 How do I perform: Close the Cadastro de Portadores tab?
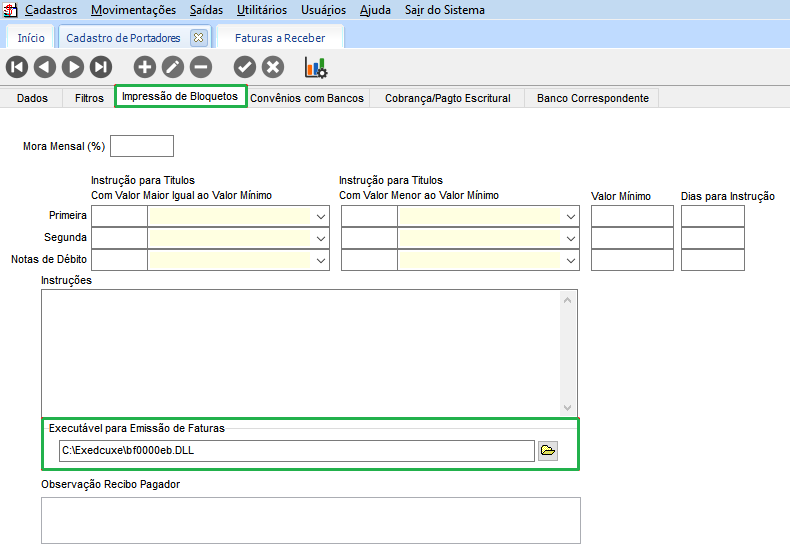pos(198,38)
